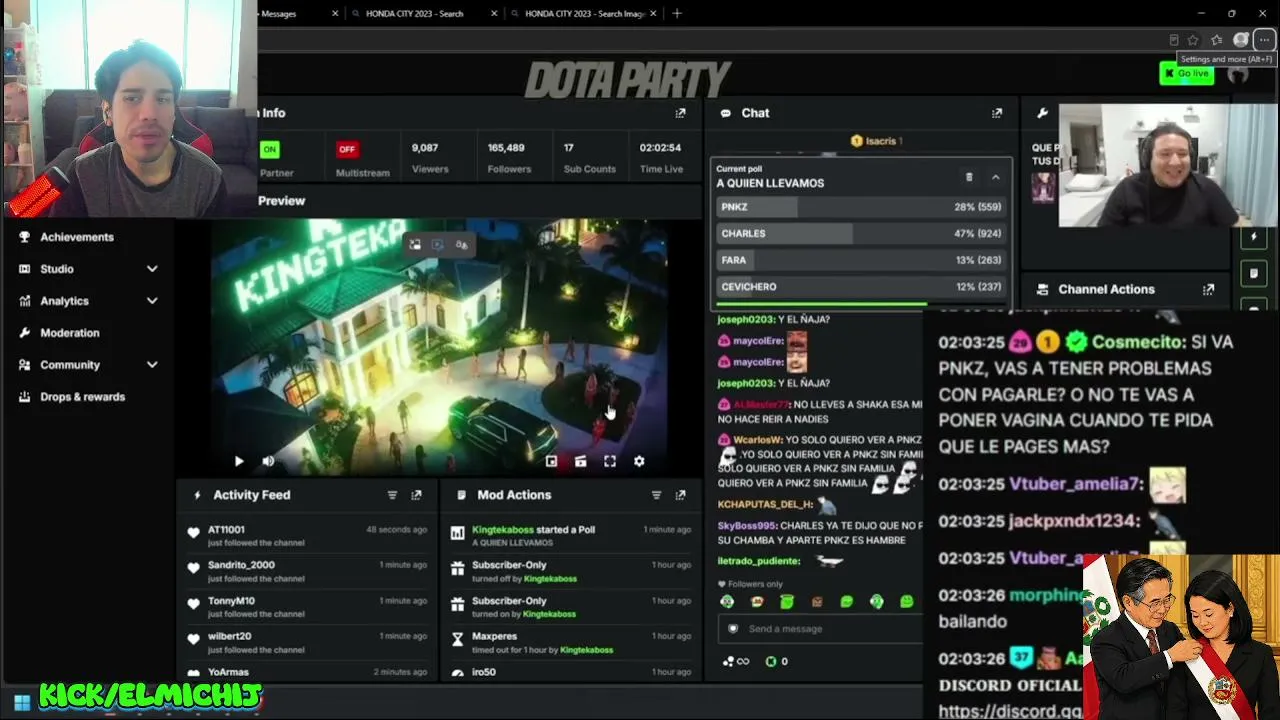The height and width of the screenshot is (720, 1280).
Task: Open Activity Feed filter options
Action: pos(392,495)
